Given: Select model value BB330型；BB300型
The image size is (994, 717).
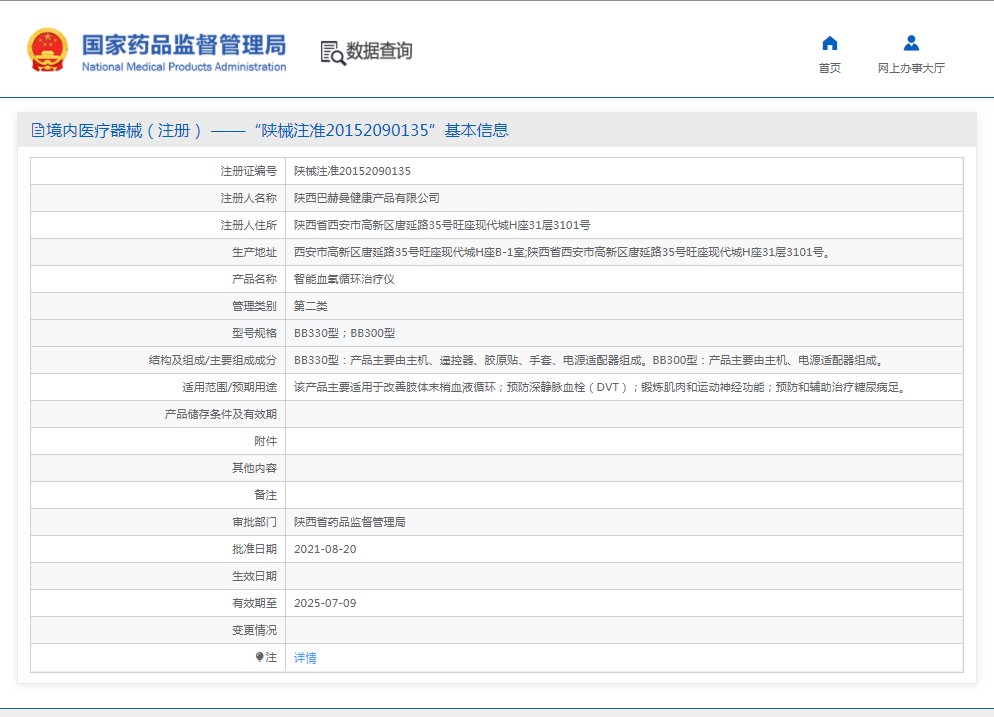Looking at the screenshot, I should (344, 333).
